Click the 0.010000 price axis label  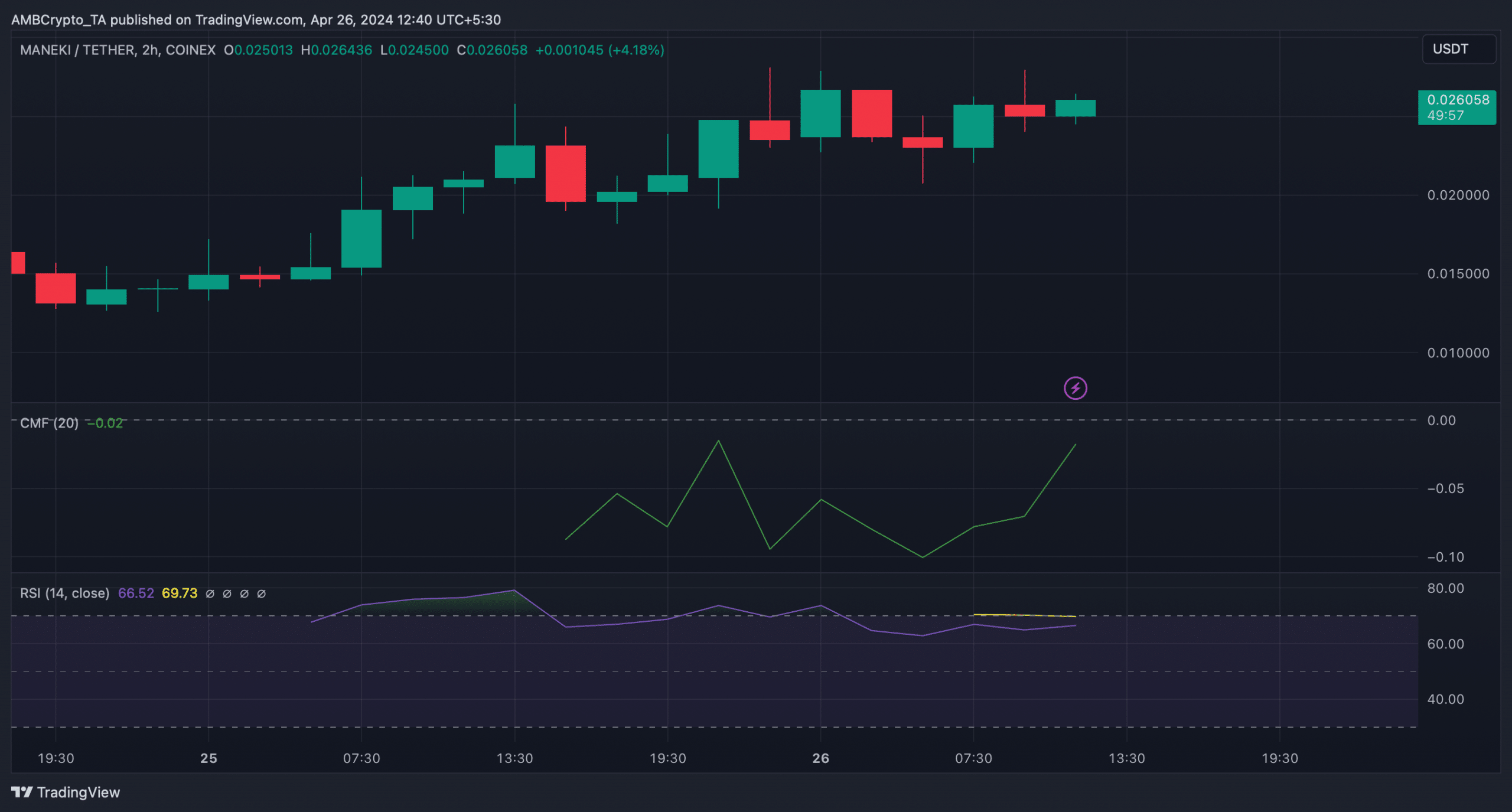(x=1458, y=353)
